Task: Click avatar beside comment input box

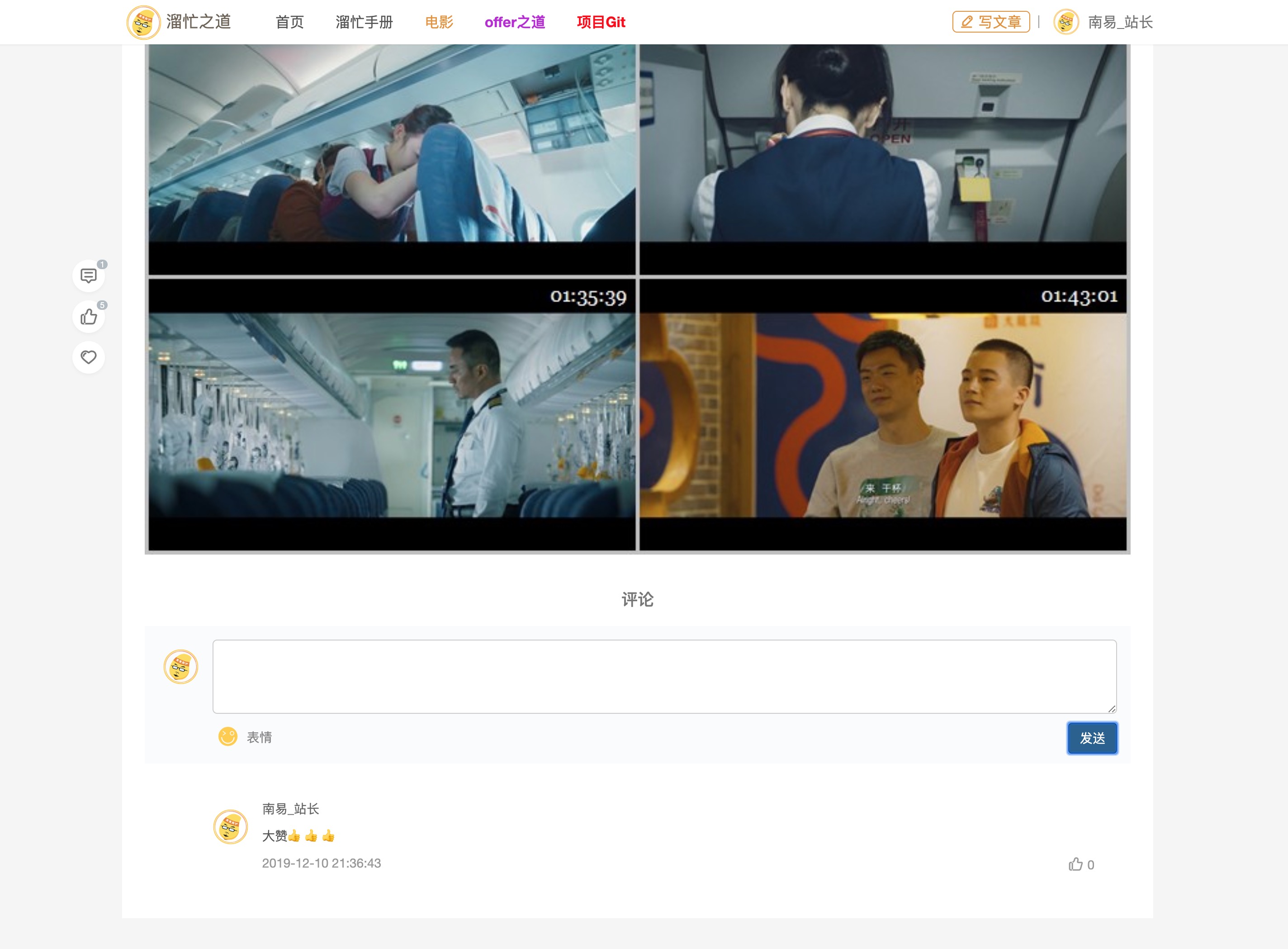Action: (181, 667)
